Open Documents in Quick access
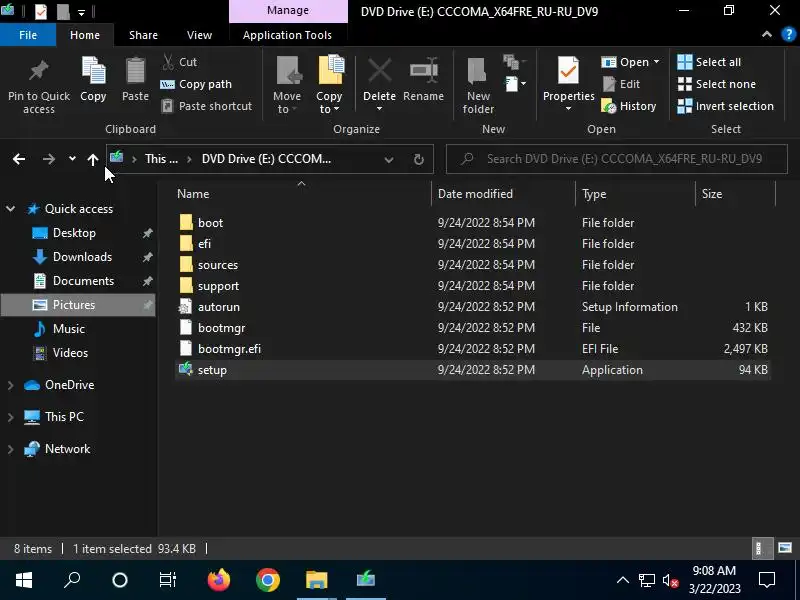Image resolution: width=800 pixels, height=600 pixels. click(83, 281)
